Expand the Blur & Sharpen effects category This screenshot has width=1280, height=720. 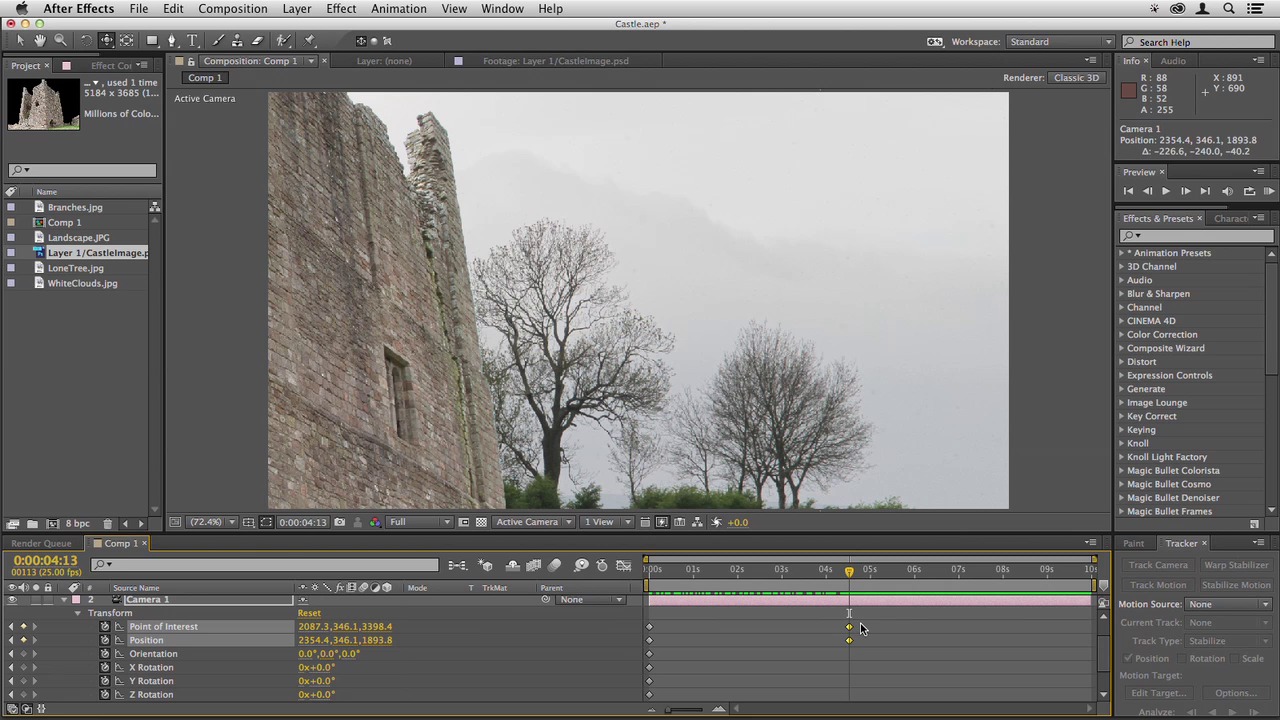[x=1121, y=294]
